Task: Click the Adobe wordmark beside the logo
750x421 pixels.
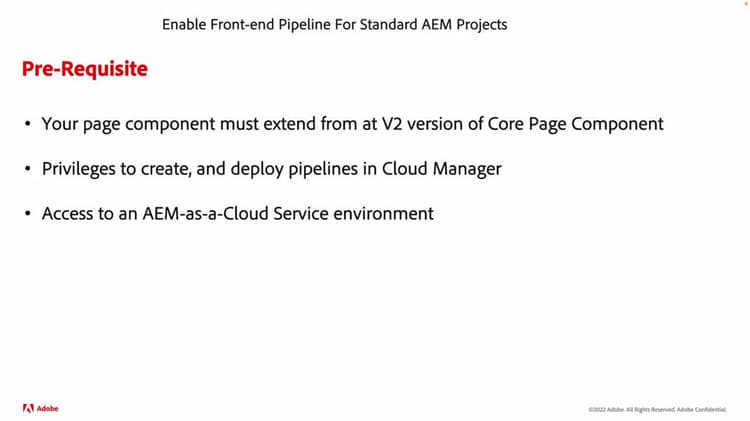Action: coord(47,409)
